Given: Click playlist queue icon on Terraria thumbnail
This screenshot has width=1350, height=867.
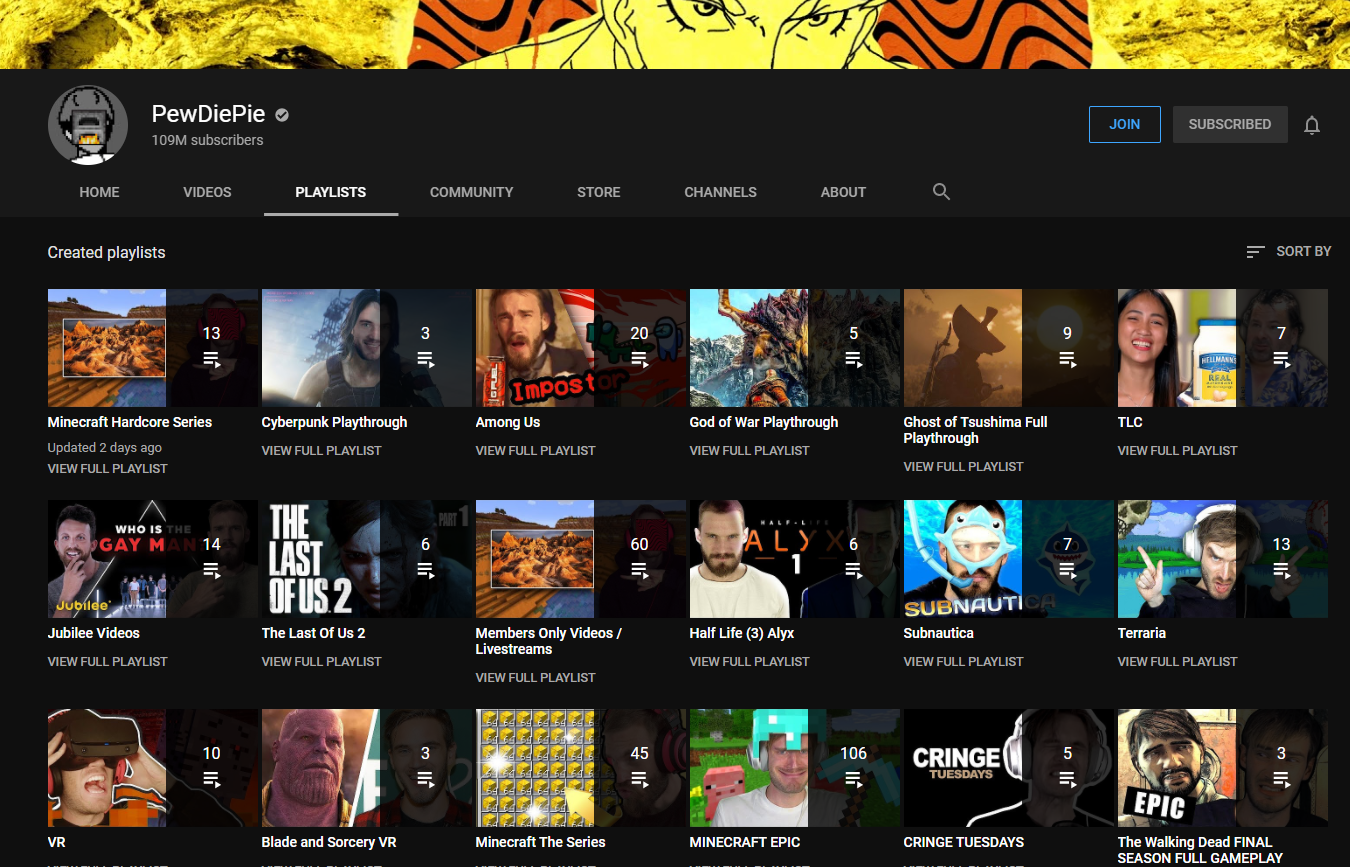Looking at the screenshot, I should click(x=1281, y=569).
